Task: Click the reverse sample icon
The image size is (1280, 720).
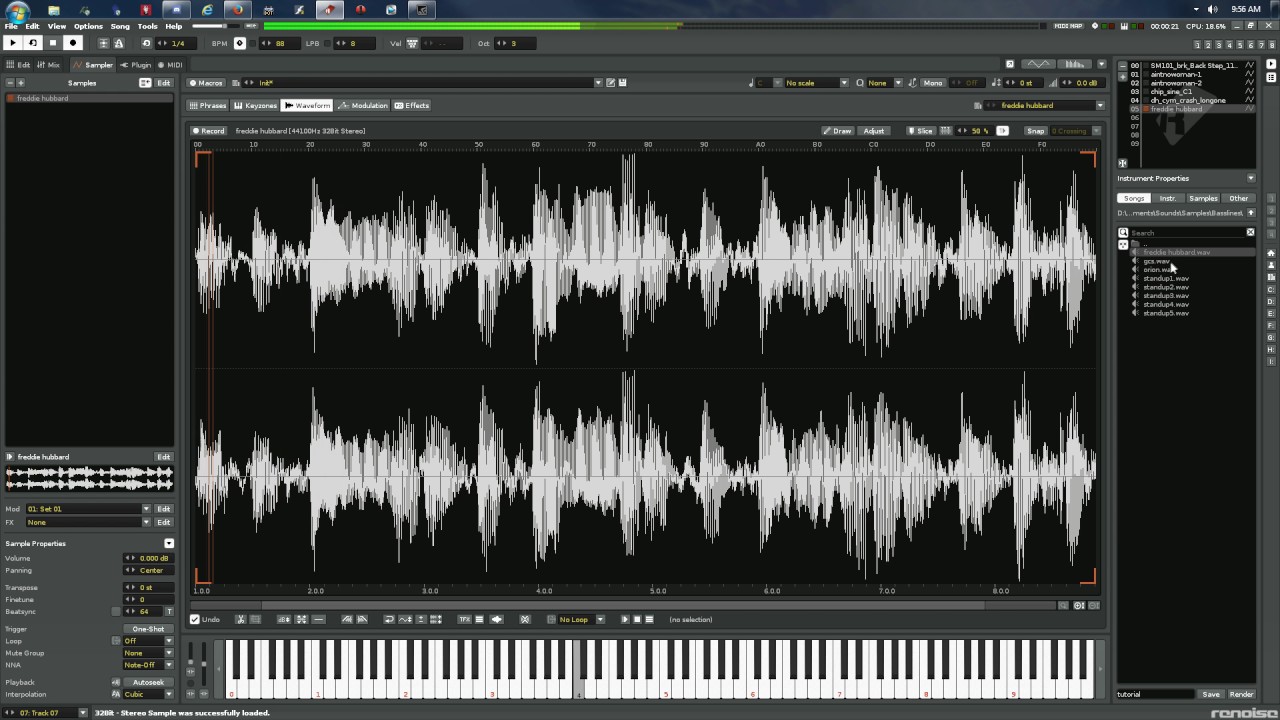Action: [389, 619]
